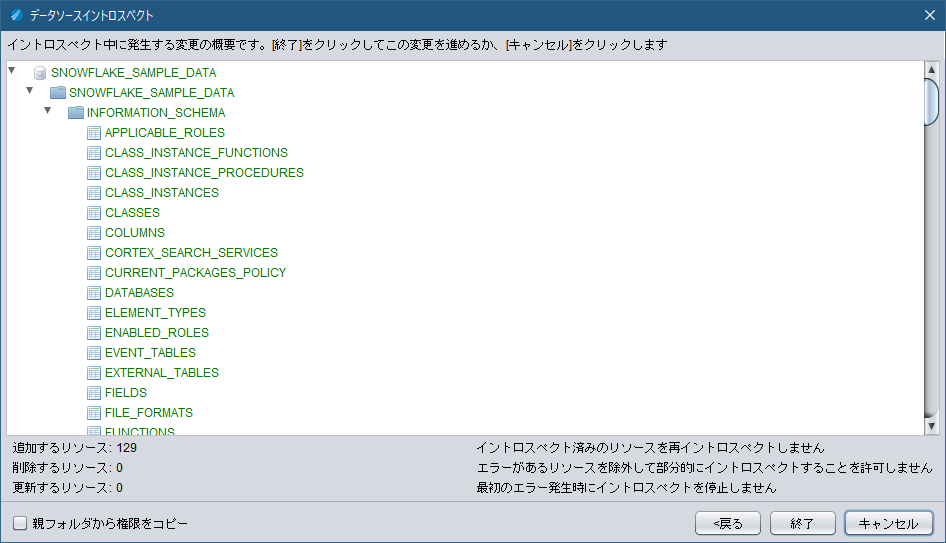The image size is (946, 543).
Task: Select the CLASS_INSTANCES row
Action: 162,192
